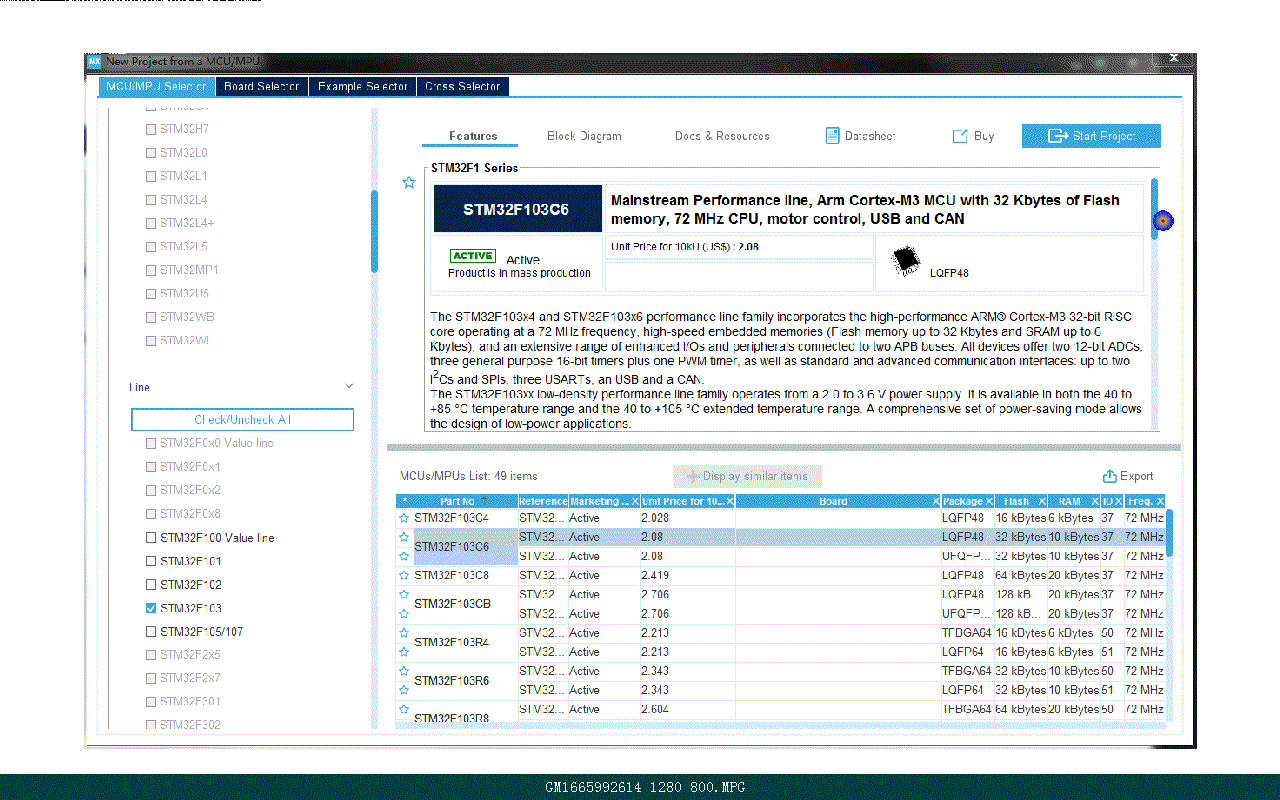
Task: Click the series filter panel scrollbar
Action: [374, 231]
